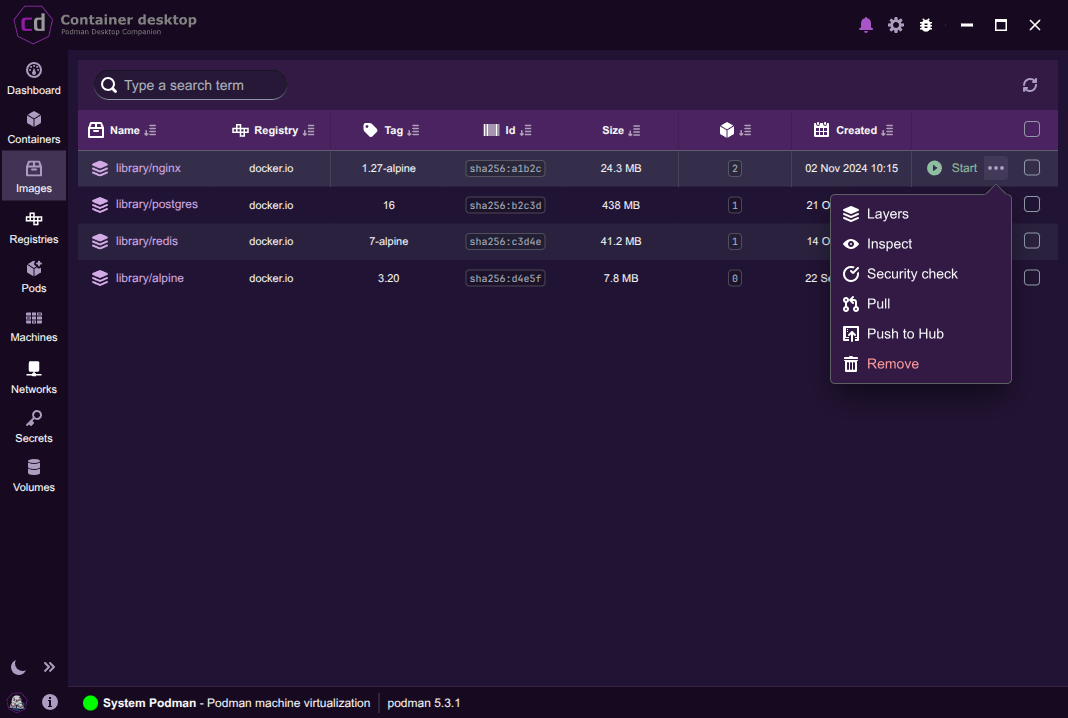The width and height of the screenshot is (1068, 718).
Task: Click the green connection status indicator
Action: click(x=91, y=702)
